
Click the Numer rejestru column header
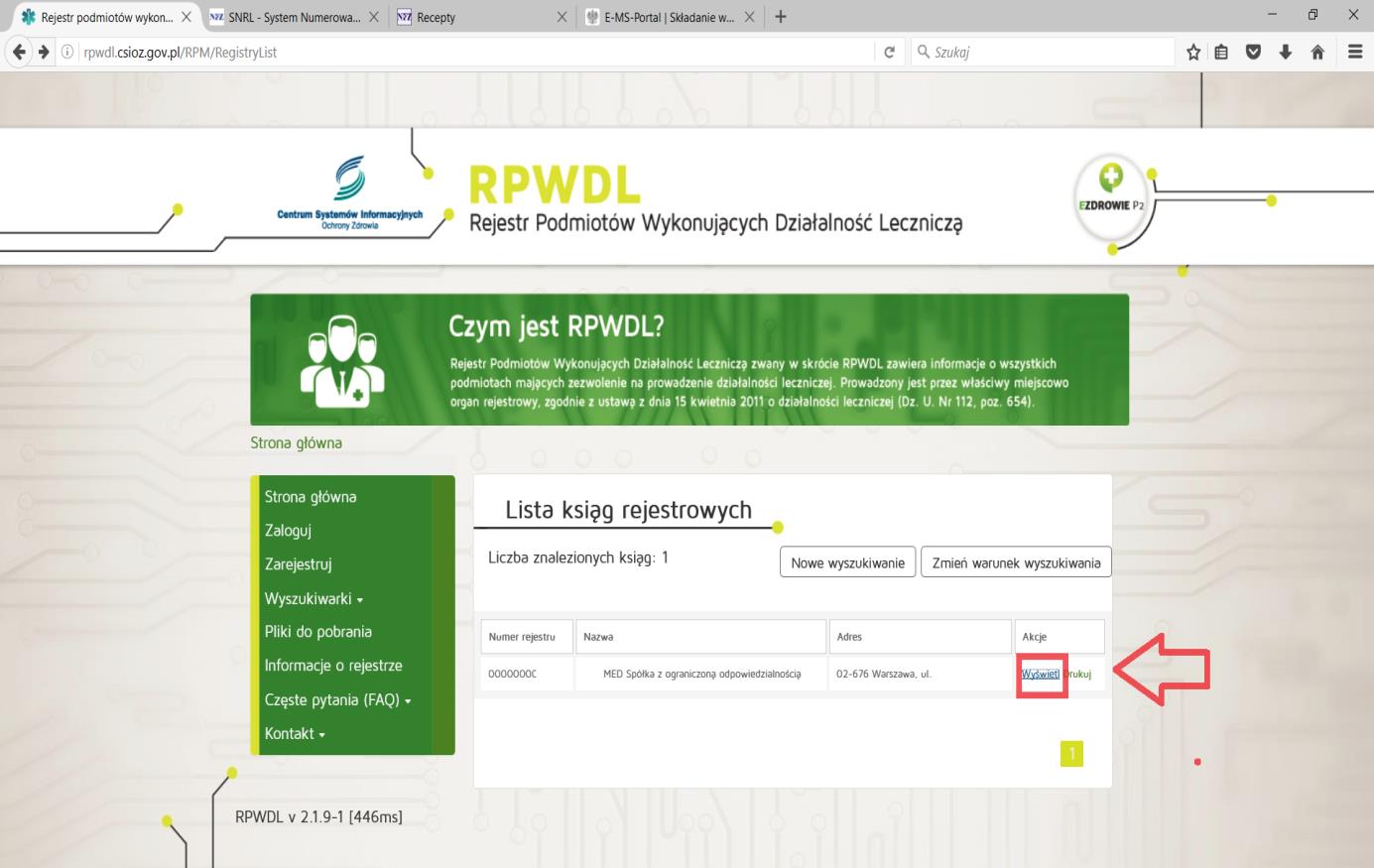coord(527,637)
